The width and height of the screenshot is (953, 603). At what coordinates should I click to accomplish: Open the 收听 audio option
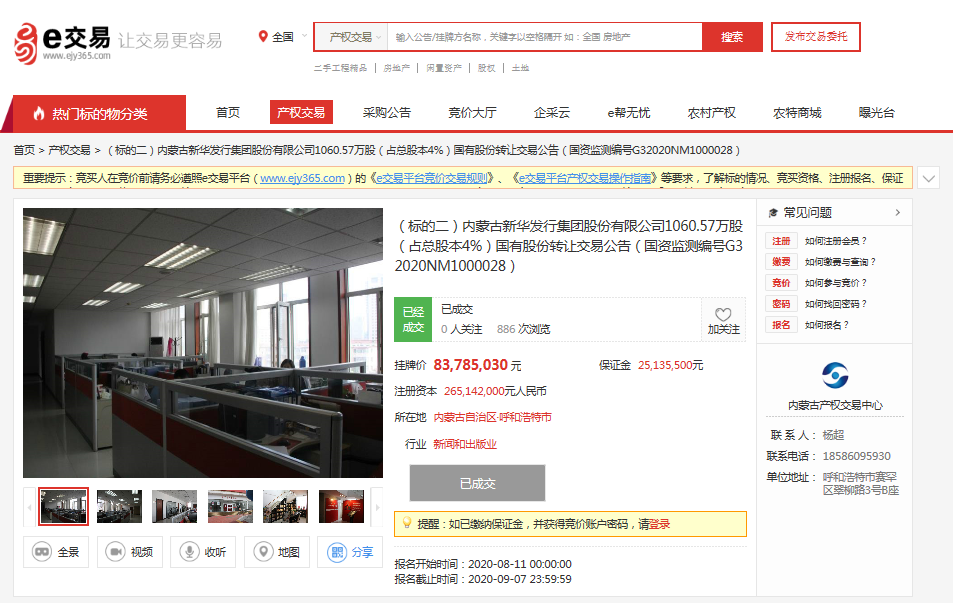(x=203, y=552)
